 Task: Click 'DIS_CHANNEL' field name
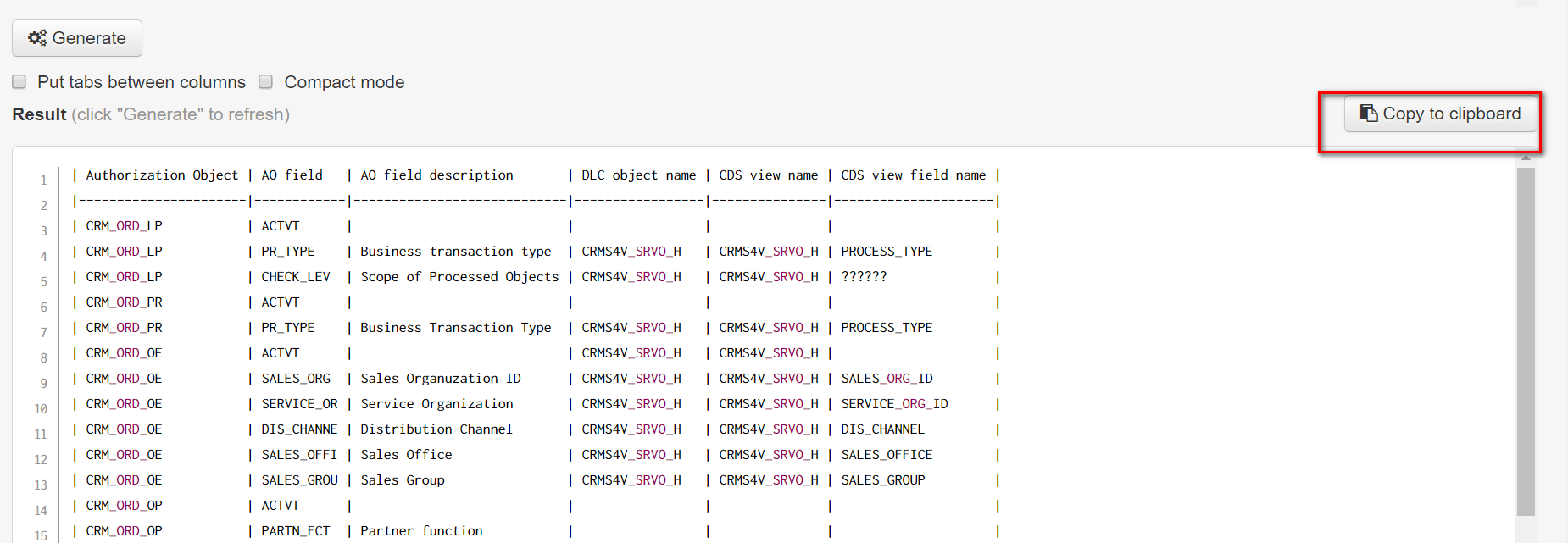tap(882, 429)
